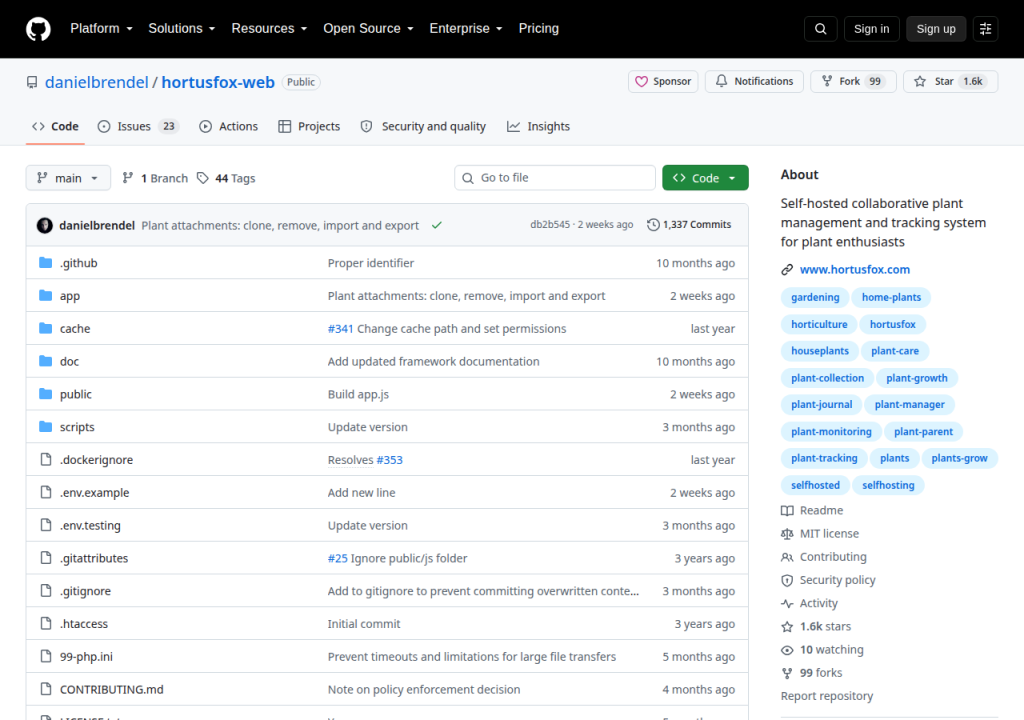This screenshot has width=1024, height=720.
Task: Click the .github folder icon
Action: 46,263
